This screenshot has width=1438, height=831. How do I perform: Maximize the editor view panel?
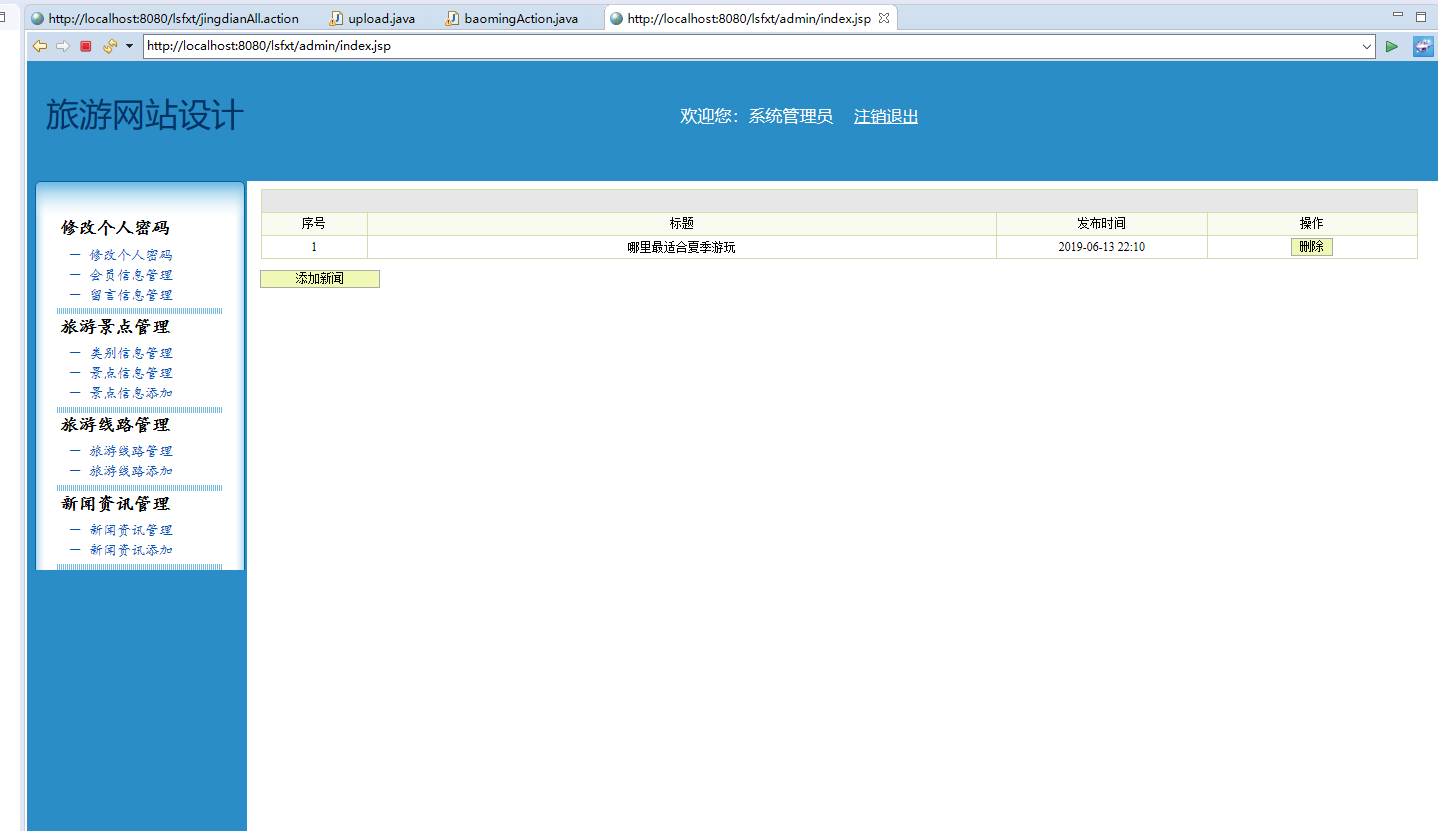coord(1421,16)
